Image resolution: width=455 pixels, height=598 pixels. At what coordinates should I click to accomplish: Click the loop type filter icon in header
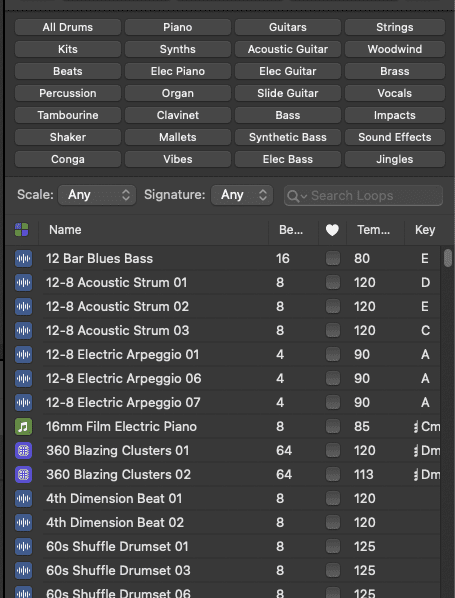[x=22, y=230]
